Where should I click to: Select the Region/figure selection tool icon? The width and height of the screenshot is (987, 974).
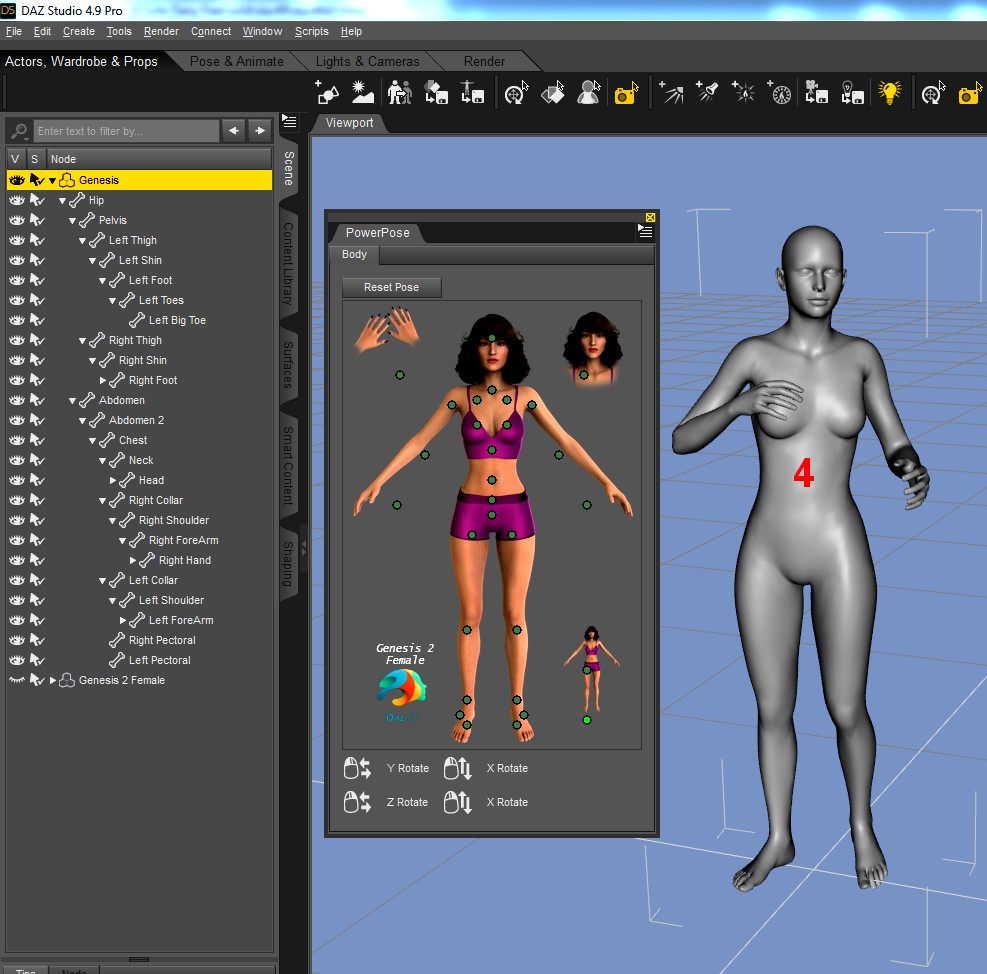(589, 93)
